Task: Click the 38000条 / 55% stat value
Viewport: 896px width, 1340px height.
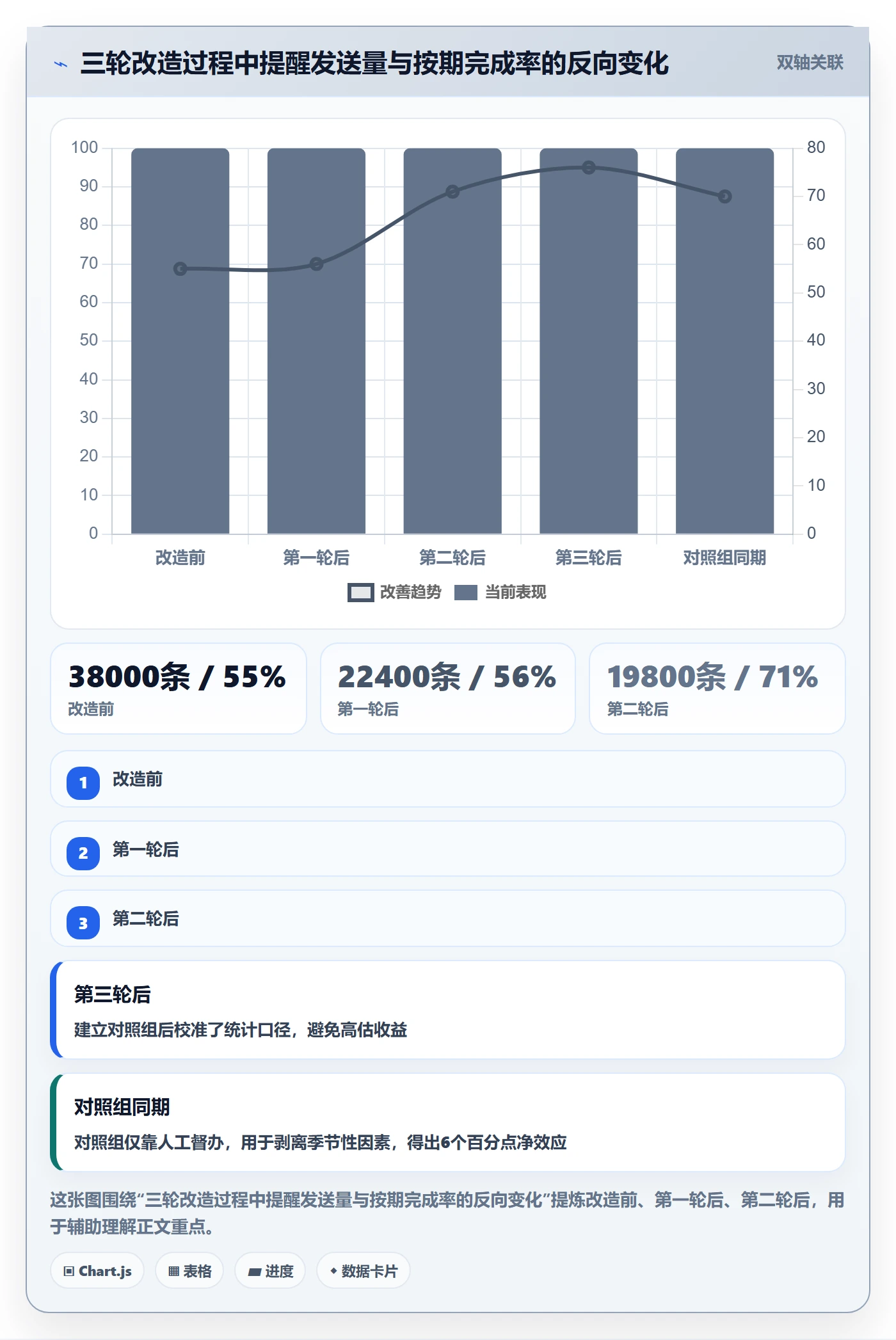Action: tap(177, 677)
